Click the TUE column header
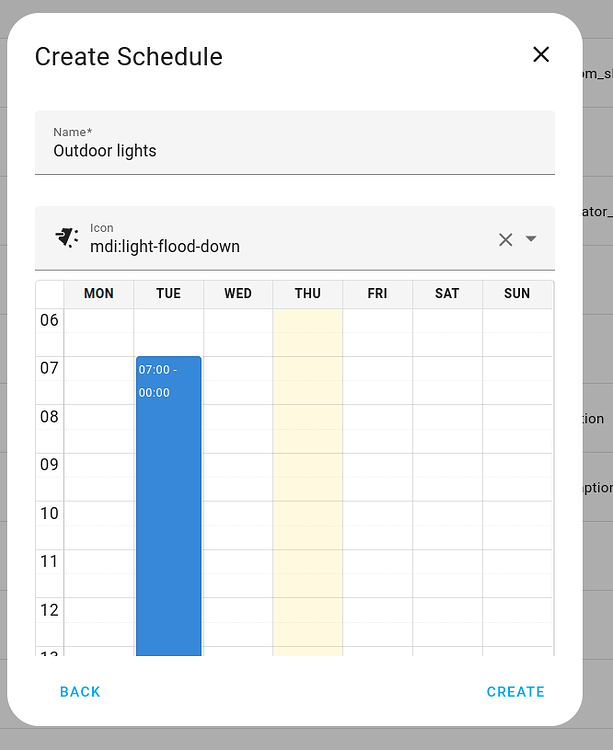The height and width of the screenshot is (750, 613). (x=168, y=294)
